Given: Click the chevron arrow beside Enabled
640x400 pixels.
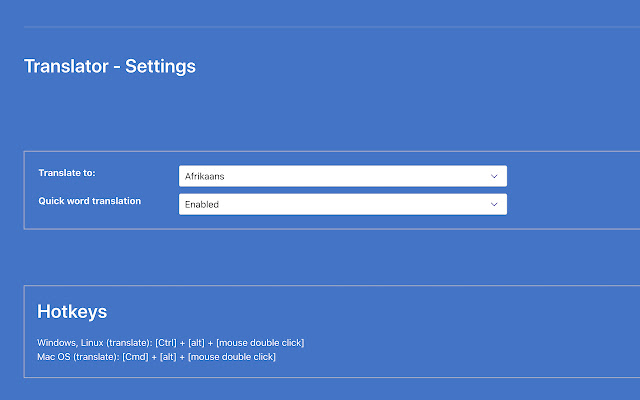Looking at the screenshot, I should pos(494,204).
